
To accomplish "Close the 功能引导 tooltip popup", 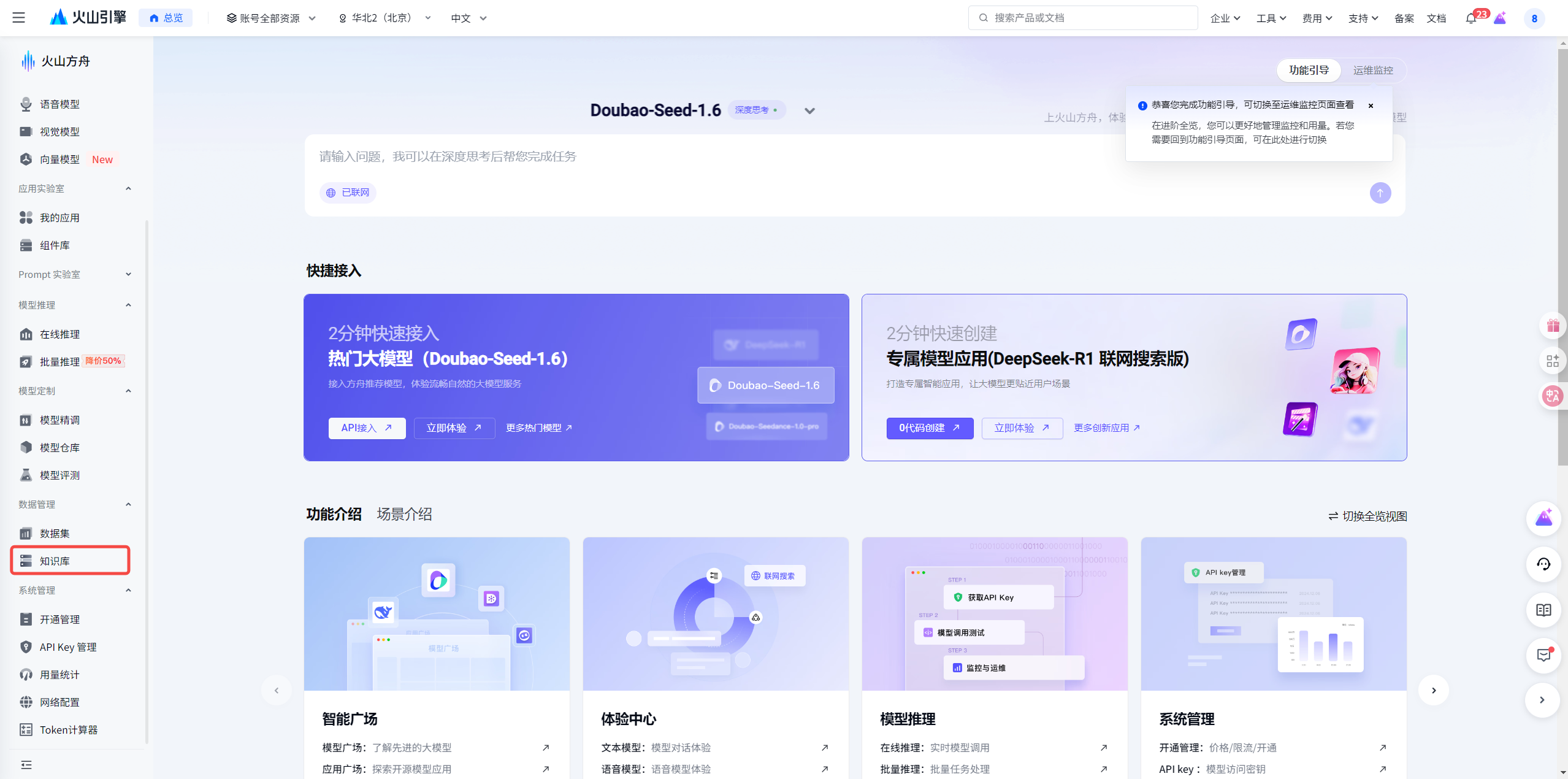I will coord(1371,106).
